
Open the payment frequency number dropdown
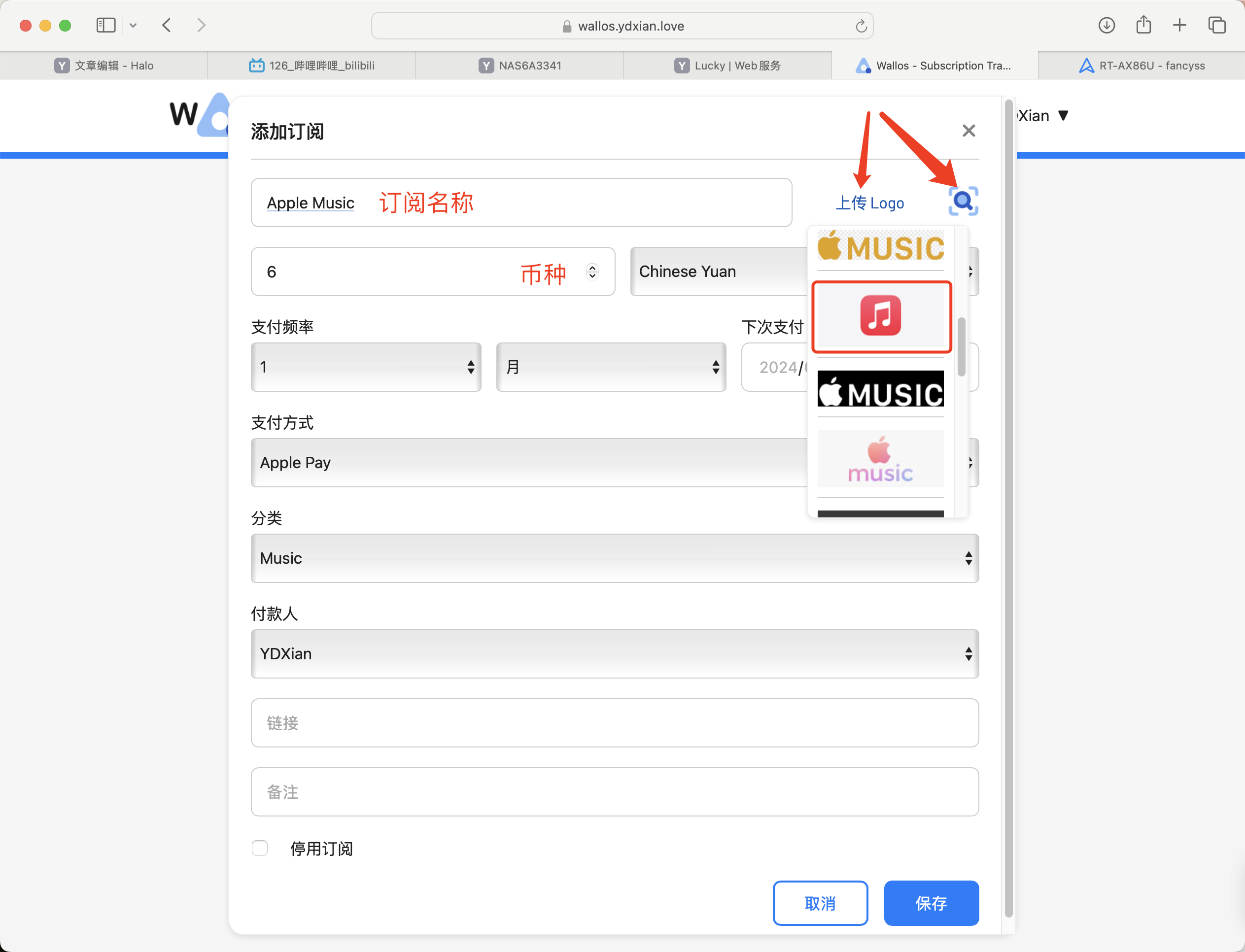(366, 367)
